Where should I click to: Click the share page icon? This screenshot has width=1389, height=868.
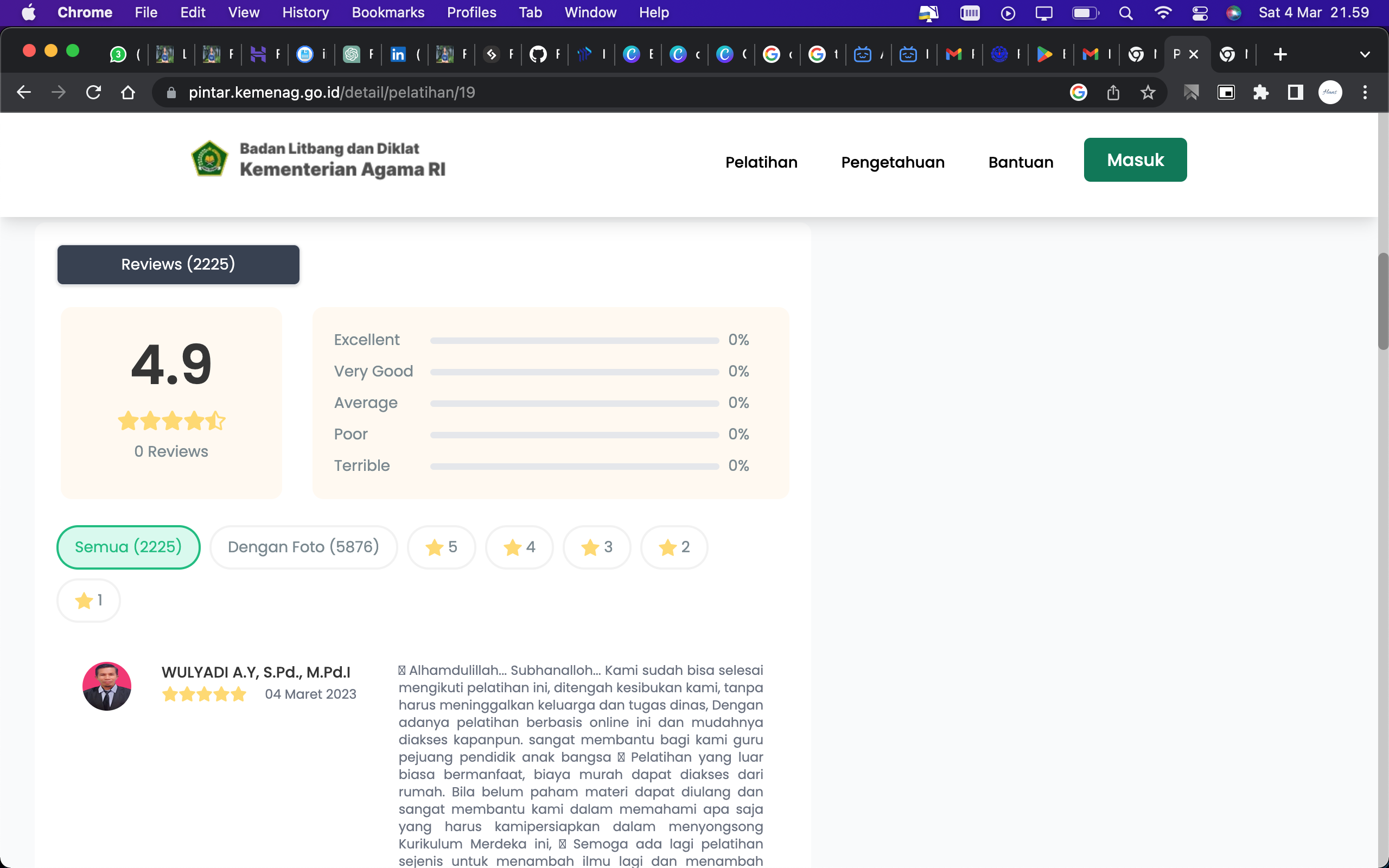coord(1113,92)
